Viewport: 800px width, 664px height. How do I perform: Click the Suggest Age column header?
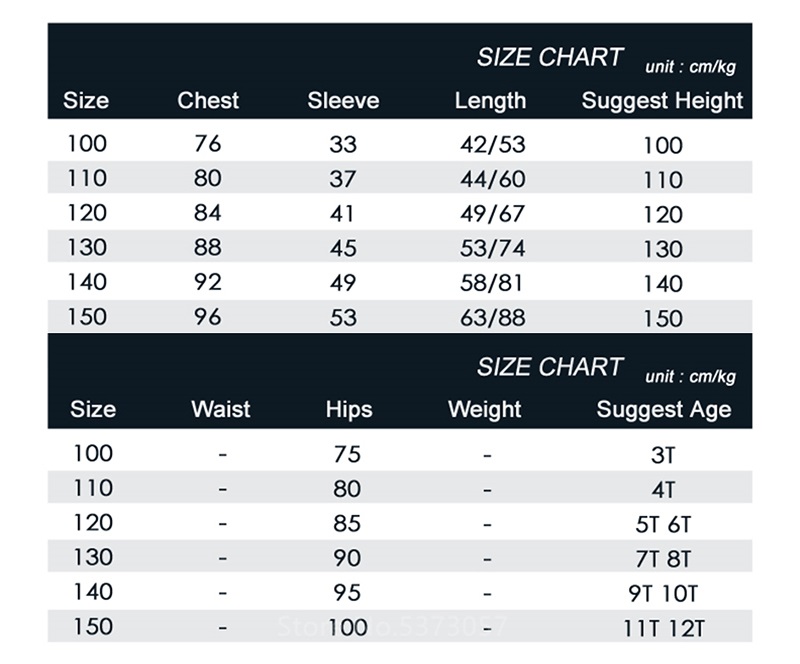point(663,410)
